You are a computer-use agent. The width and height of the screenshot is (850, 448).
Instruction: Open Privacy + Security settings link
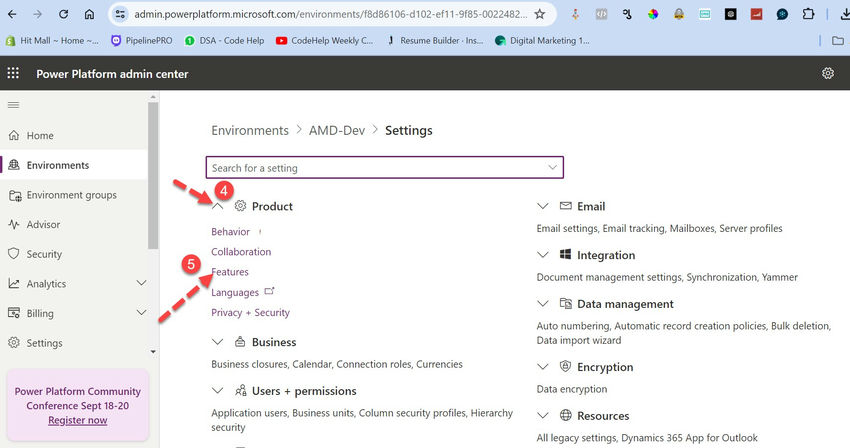(x=250, y=312)
